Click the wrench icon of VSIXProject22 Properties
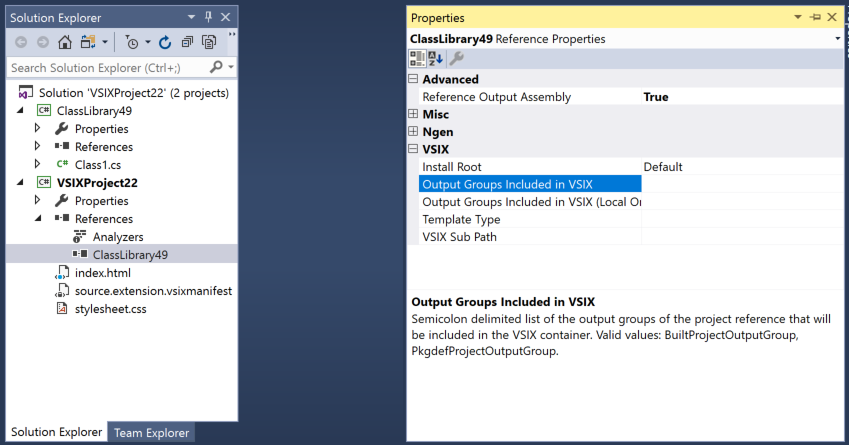Screen dimensions: 849x445 (x=62, y=200)
